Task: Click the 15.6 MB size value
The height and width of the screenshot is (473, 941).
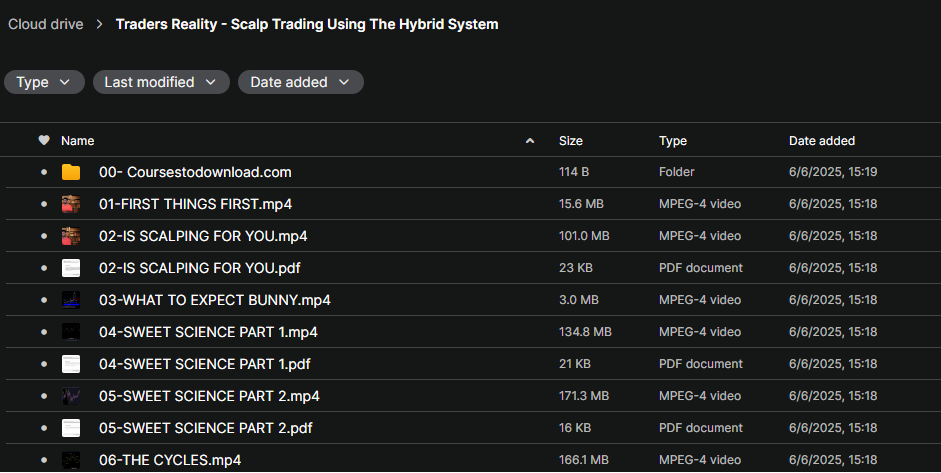Action: click(x=581, y=204)
